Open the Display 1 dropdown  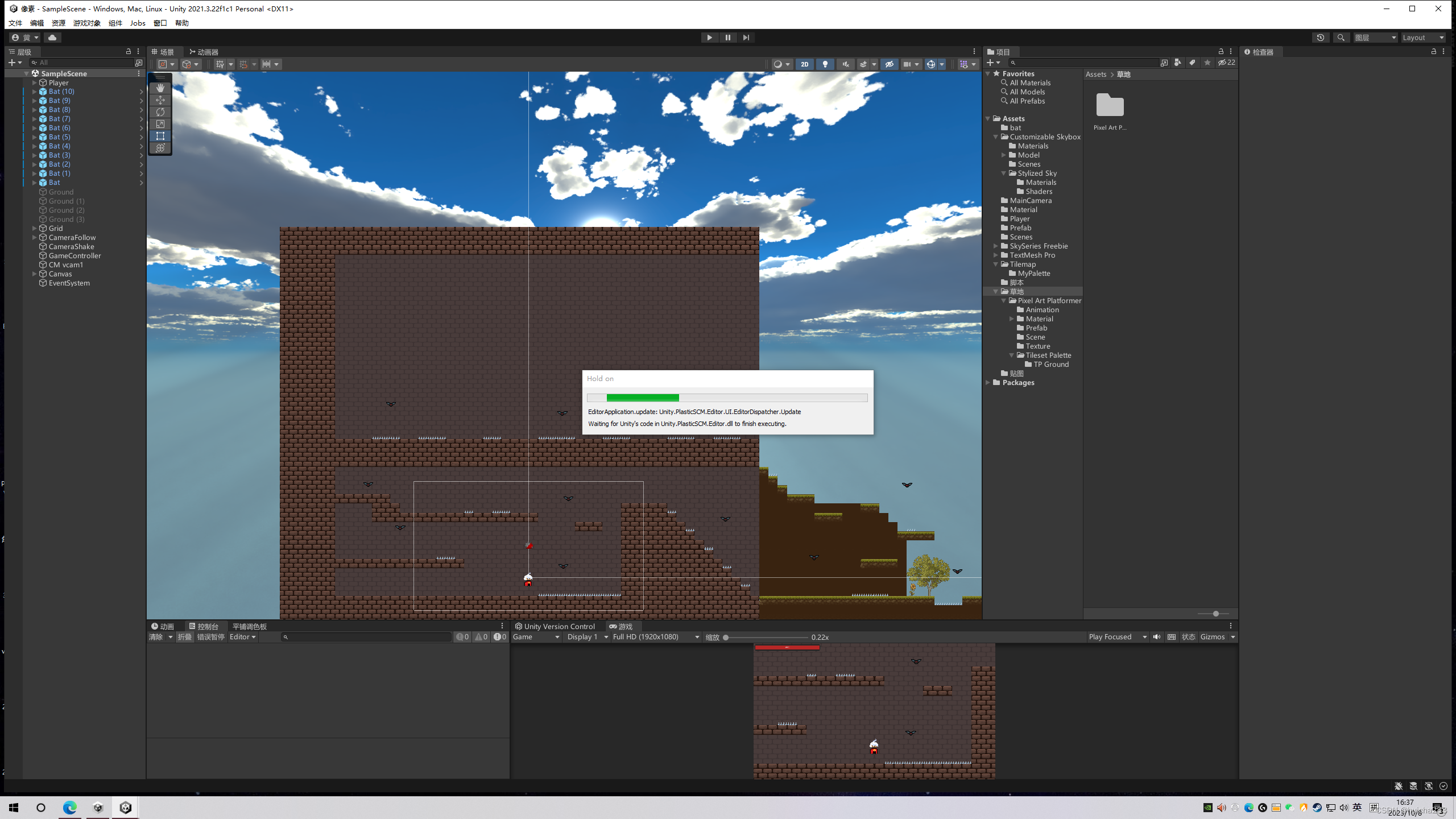(x=588, y=637)
